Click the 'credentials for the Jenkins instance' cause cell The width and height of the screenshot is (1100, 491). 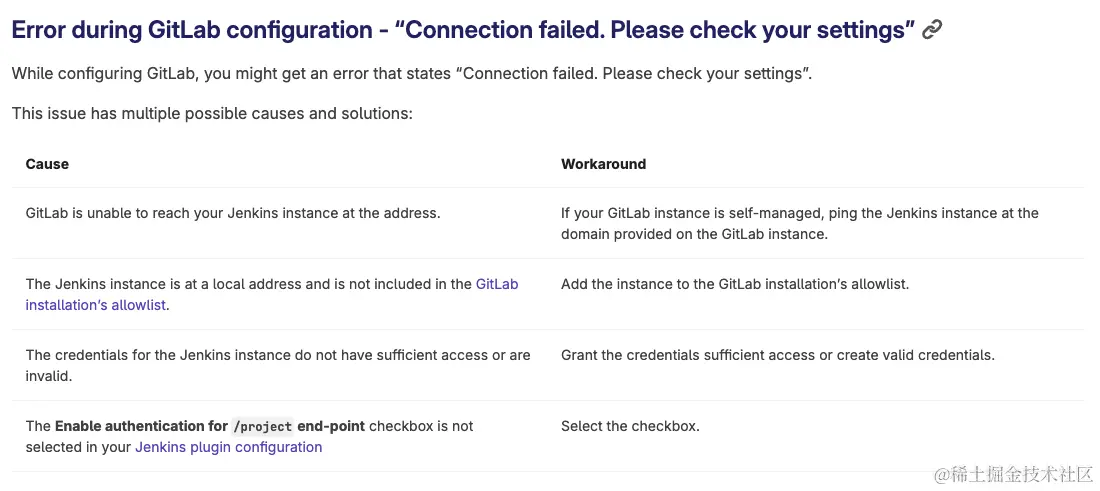[x=277, y=355]
